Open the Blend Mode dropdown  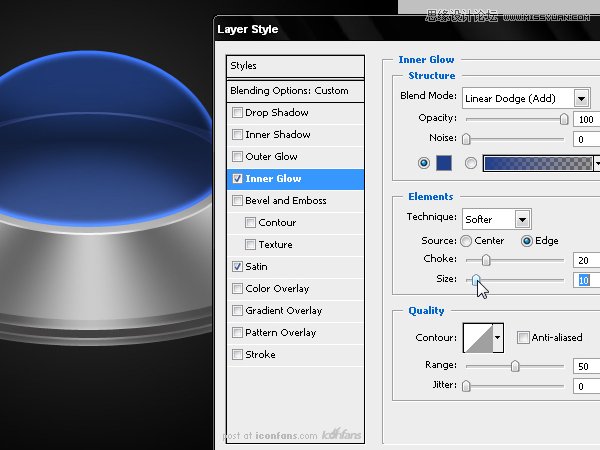526,97
